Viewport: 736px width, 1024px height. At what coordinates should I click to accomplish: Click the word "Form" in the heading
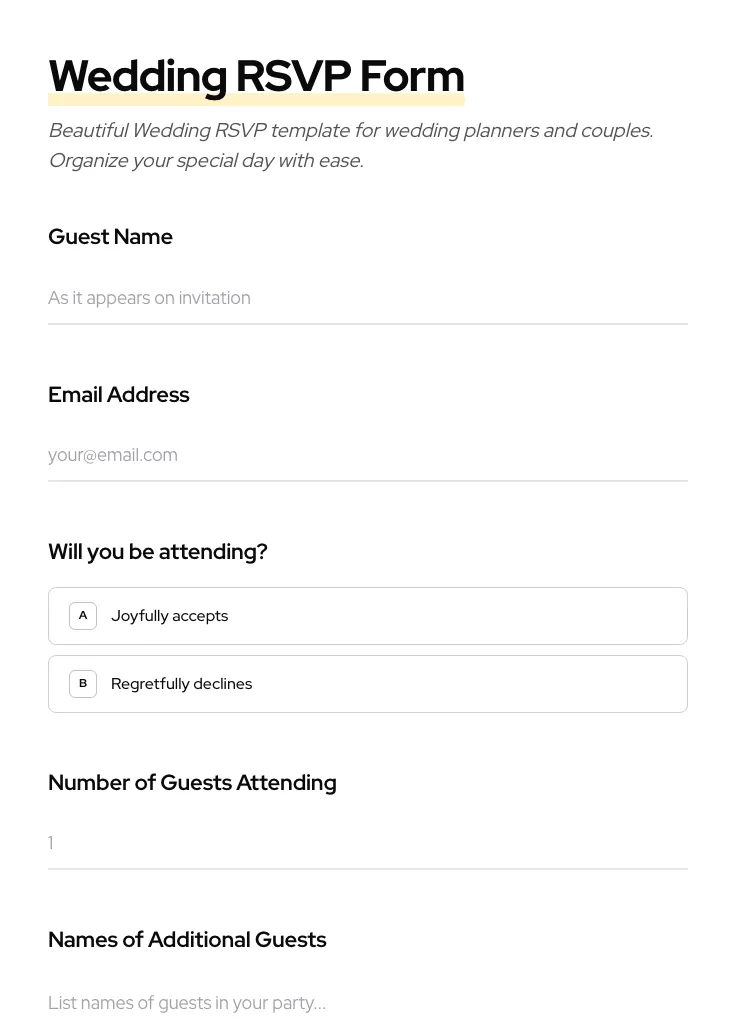click(x=412, y=77)
